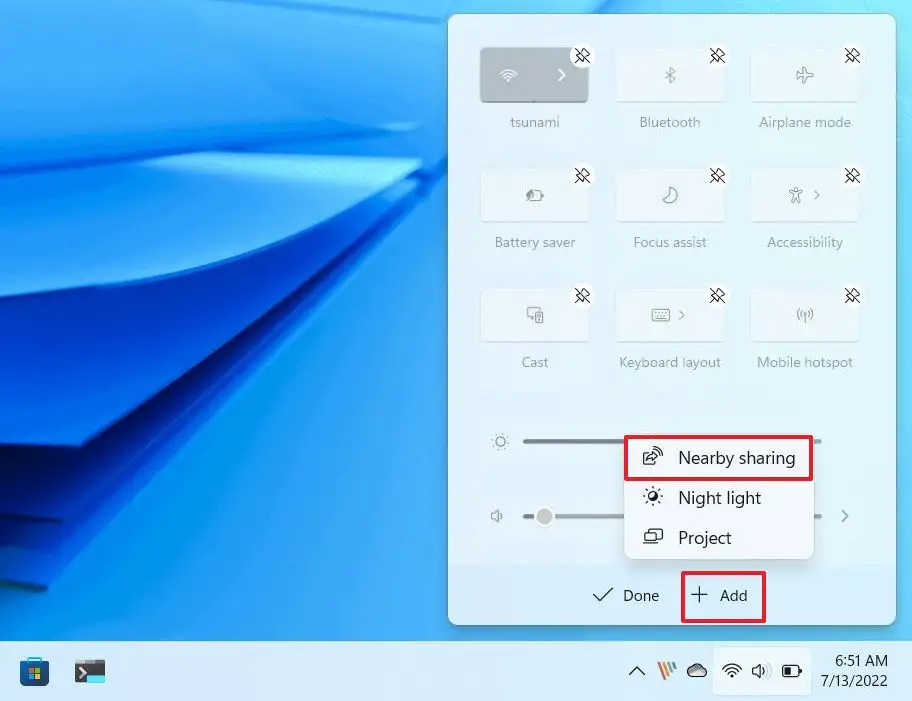Viewport: 912px width, 701px height.
Task: Adjust the volume slider
Action: click(x=545, y=516)
